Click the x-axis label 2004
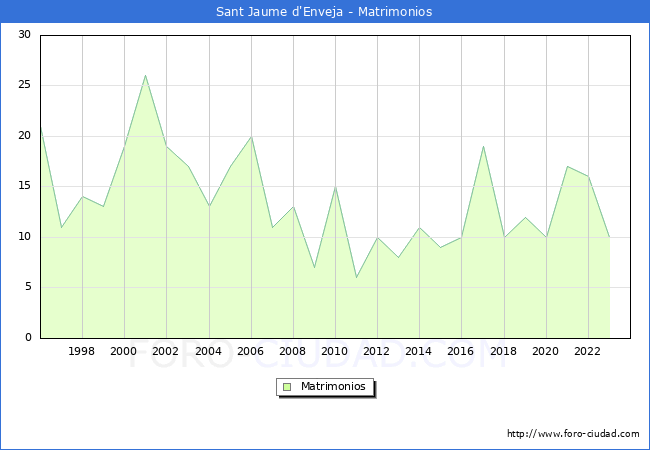 tap(208, 351)
